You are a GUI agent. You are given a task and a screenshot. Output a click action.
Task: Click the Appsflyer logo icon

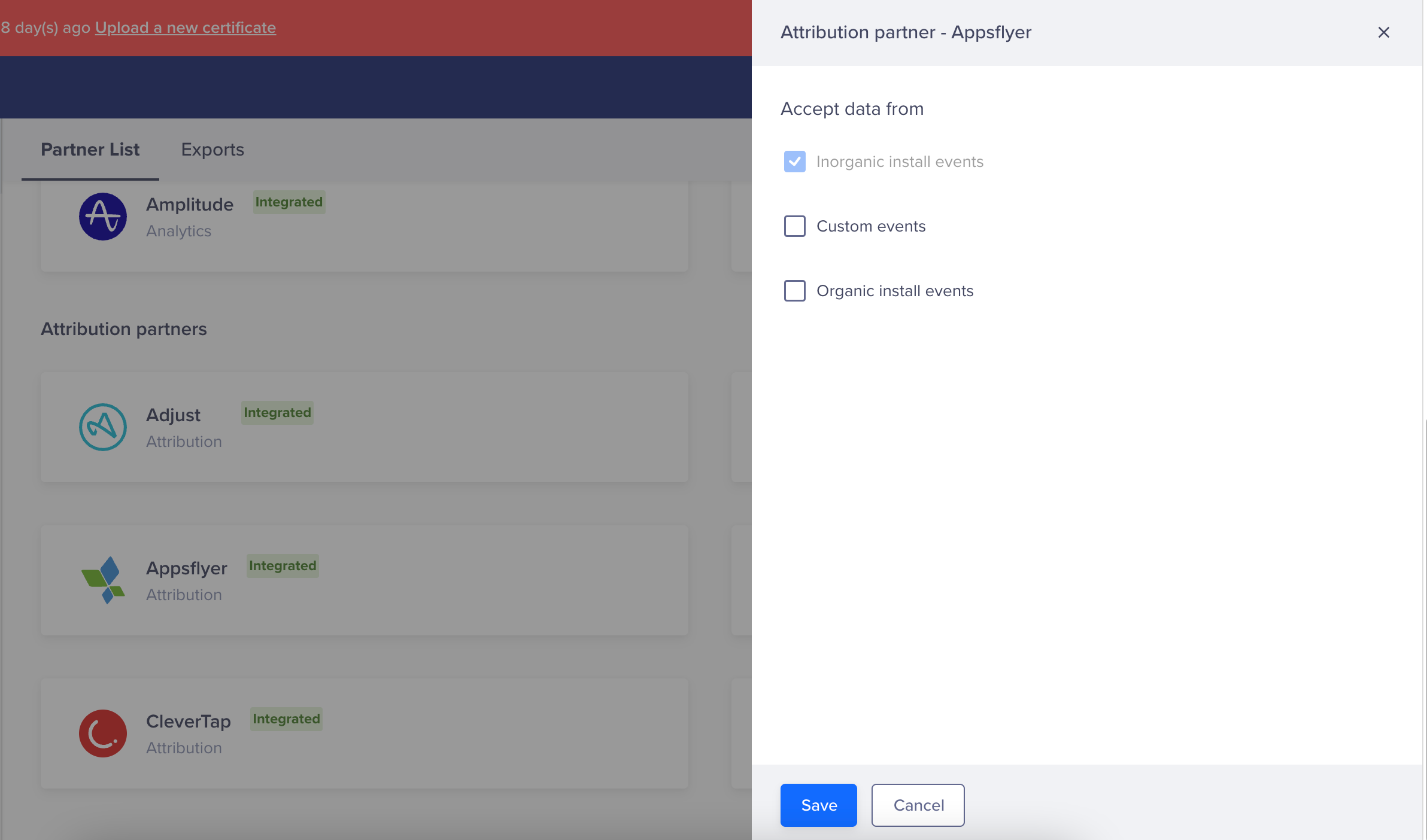[x=103, y=580]
